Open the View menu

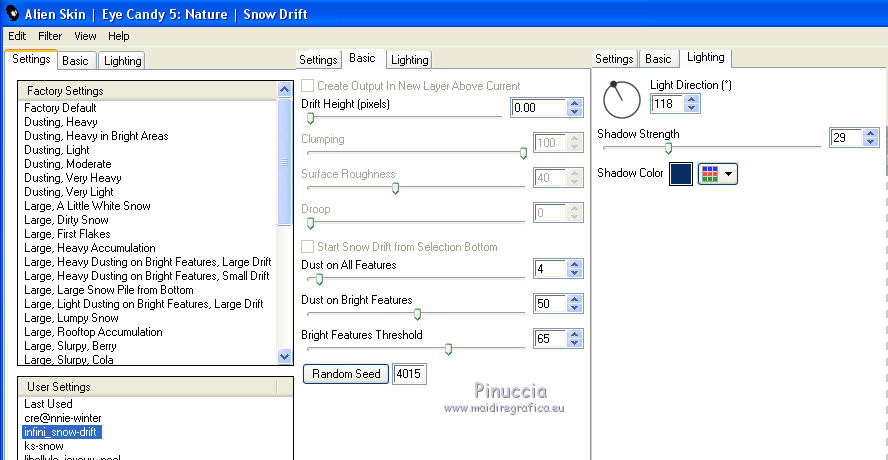click(85, 36)
